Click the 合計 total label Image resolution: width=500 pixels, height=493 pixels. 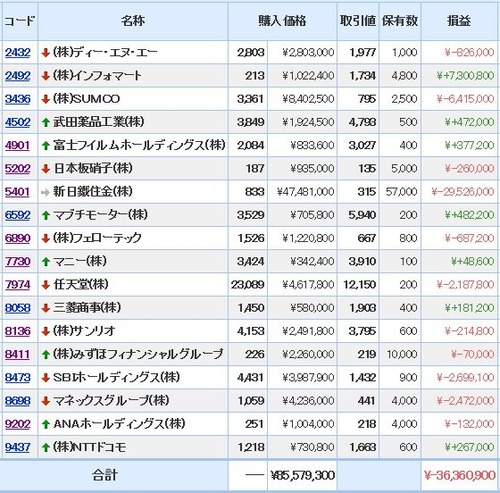click(x=105, y=475)
